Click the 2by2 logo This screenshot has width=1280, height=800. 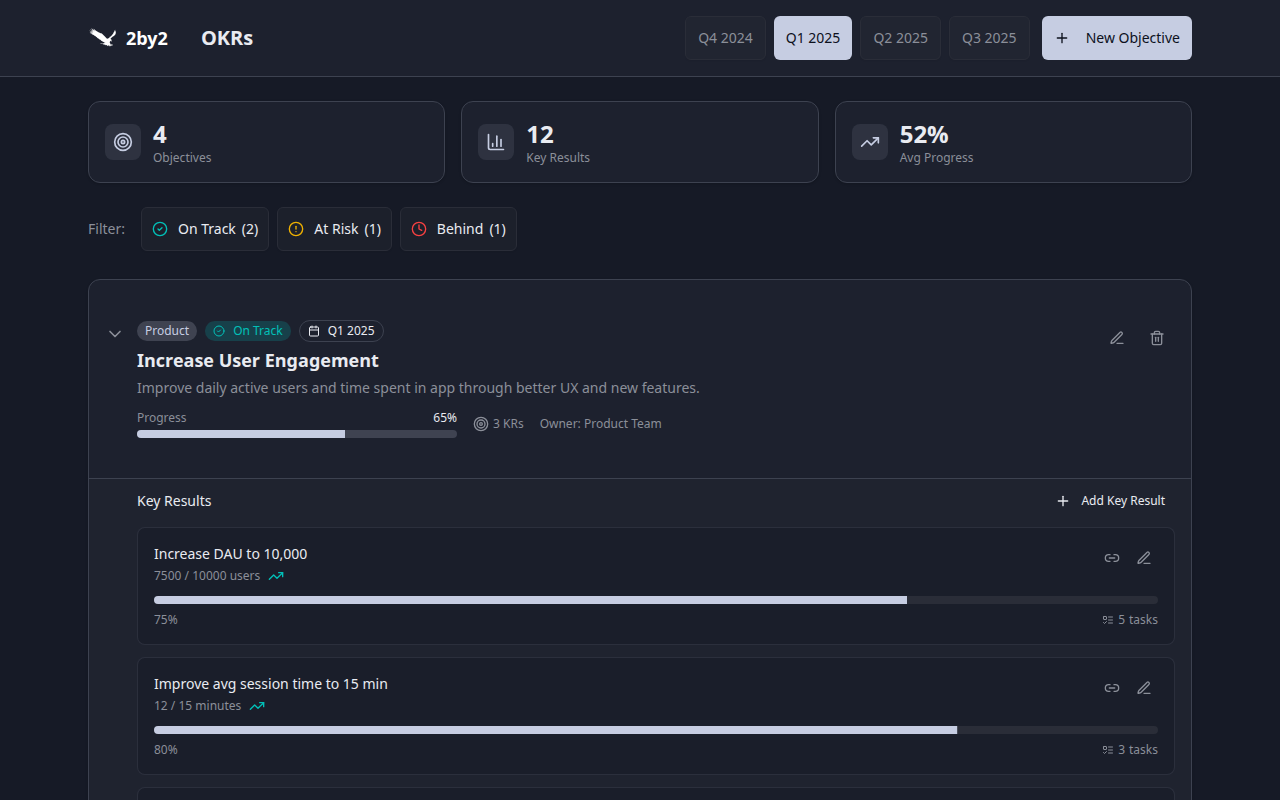tap(128, 38)
